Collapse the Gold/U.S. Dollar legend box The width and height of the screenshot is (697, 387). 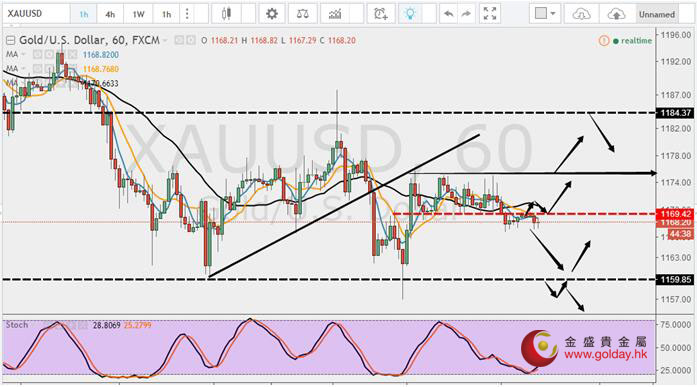10,40
